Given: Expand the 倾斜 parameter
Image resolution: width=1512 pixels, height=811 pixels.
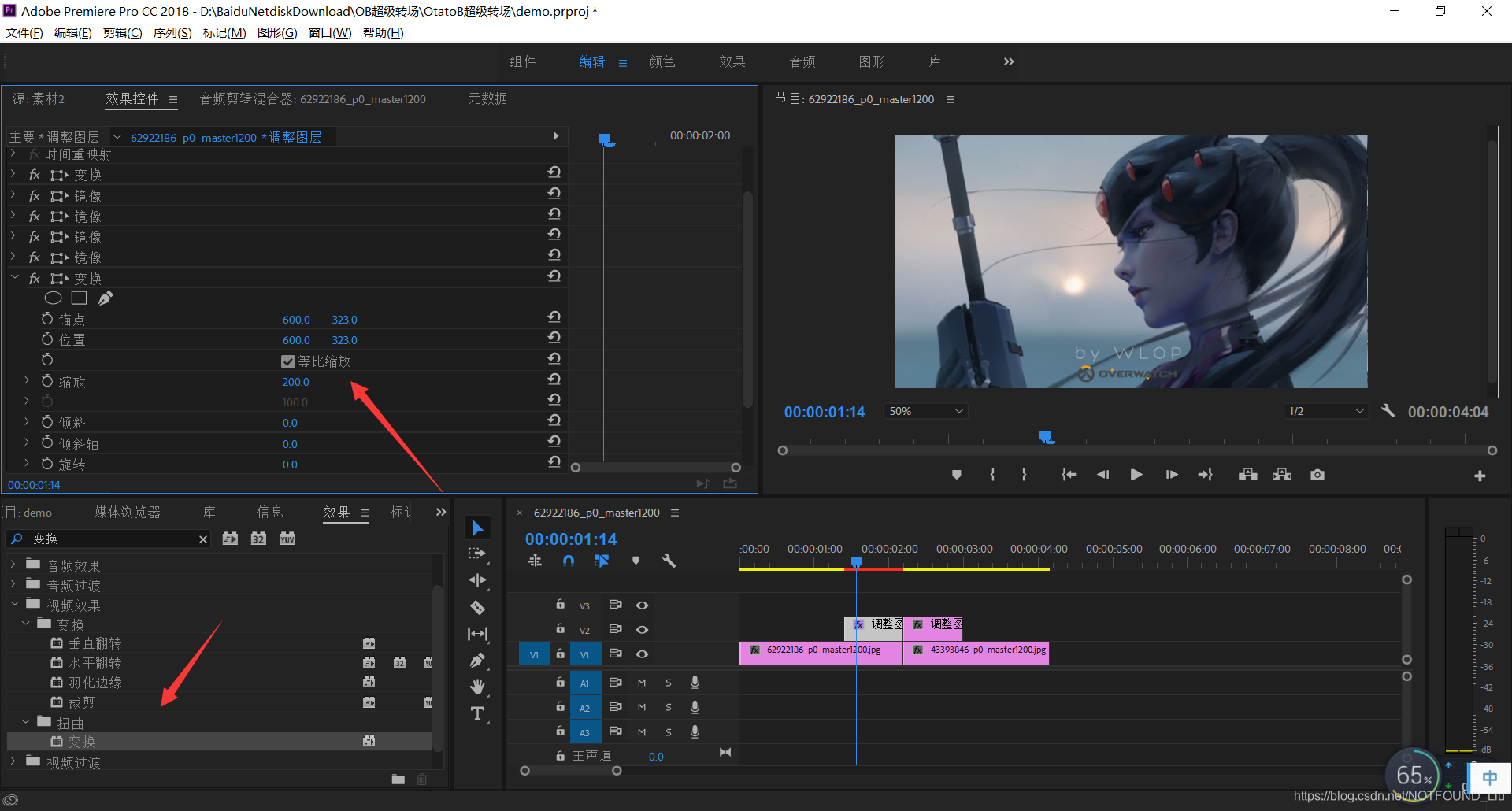Looking at the screenshot, I should pyautogui.click(x=26, y=421).
